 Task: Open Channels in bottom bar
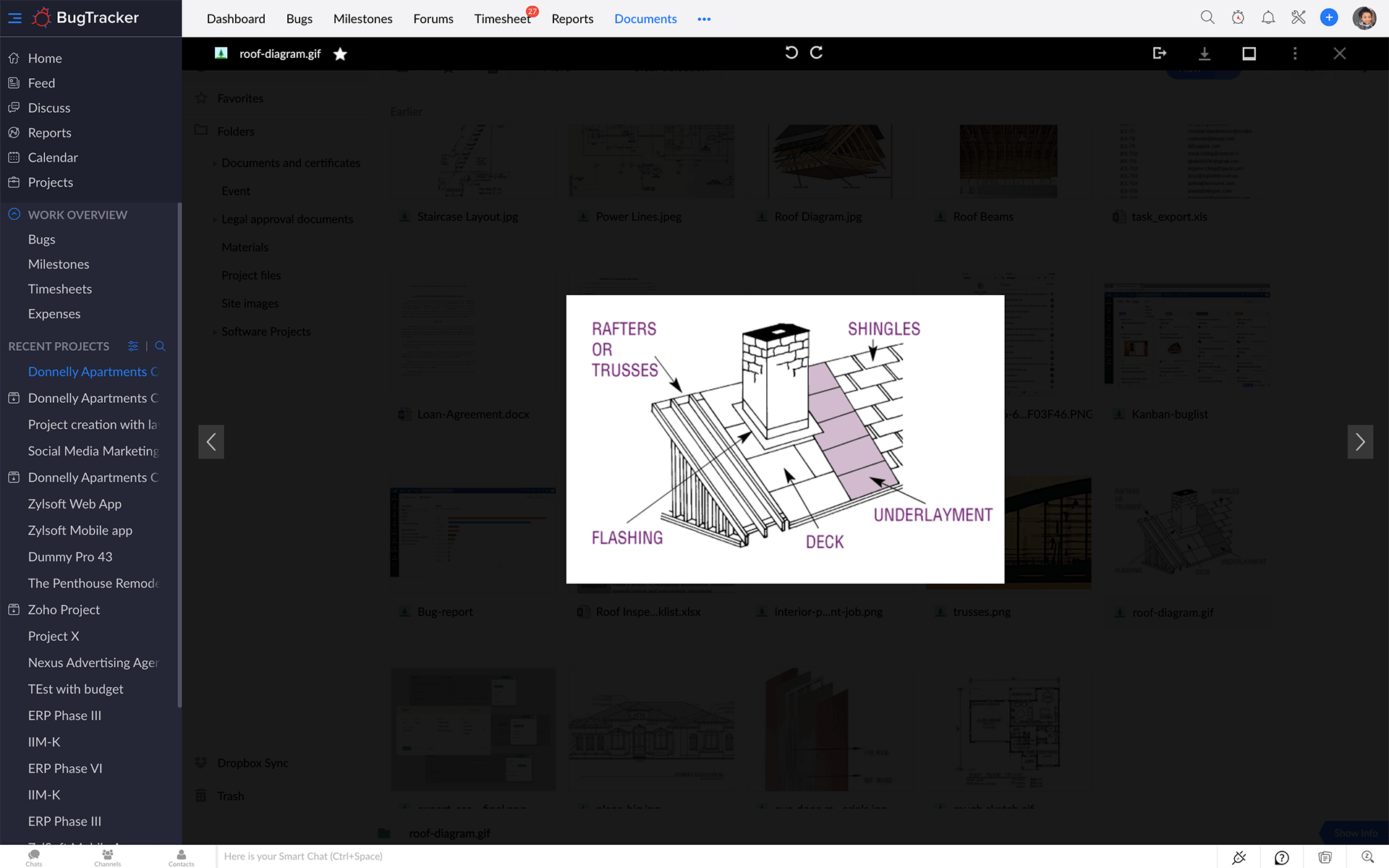coord(108,857)
